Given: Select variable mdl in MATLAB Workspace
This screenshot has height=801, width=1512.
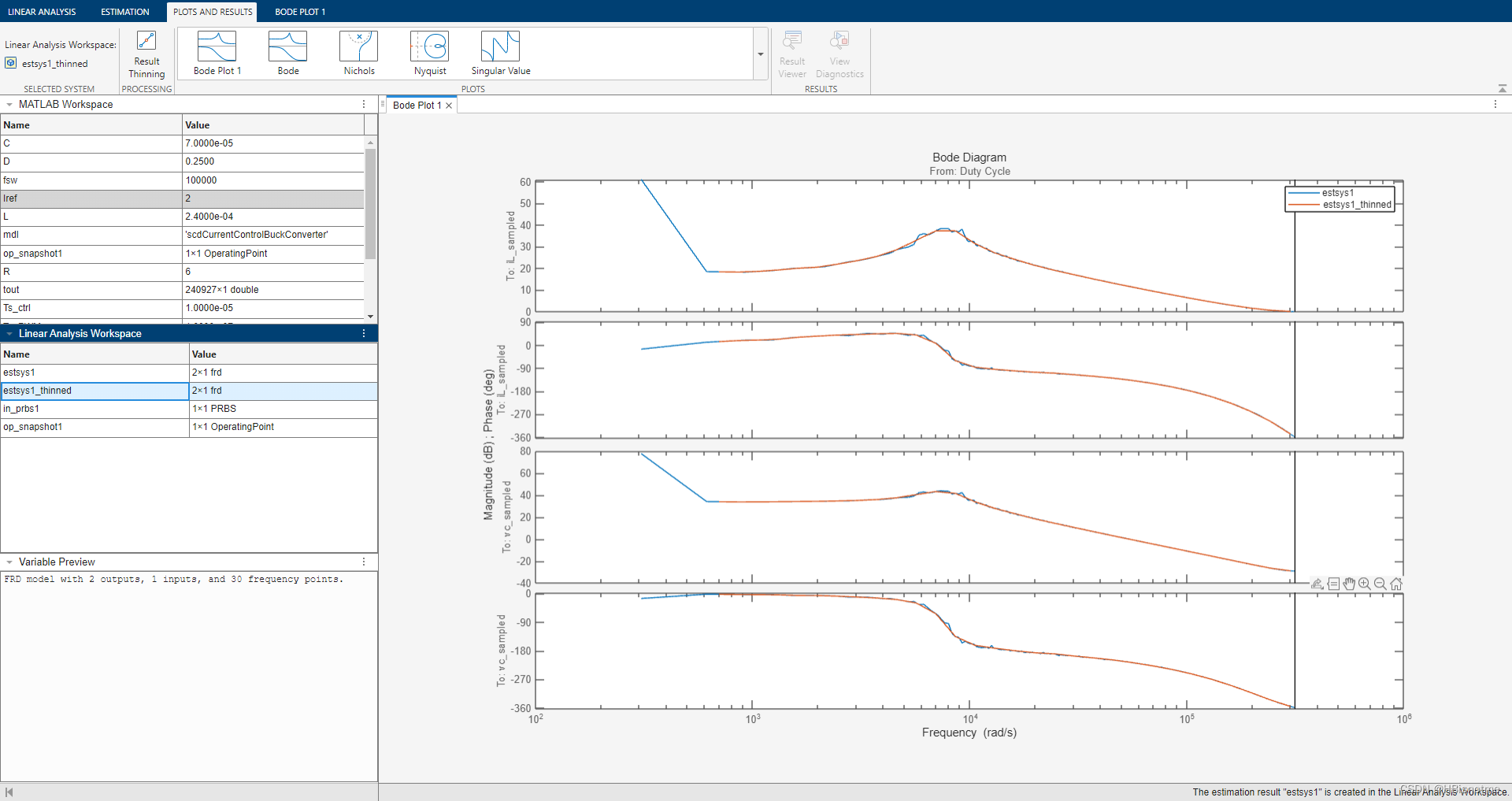Looking at the screenshot, I should pyautogui.click(x=182, y=235).
